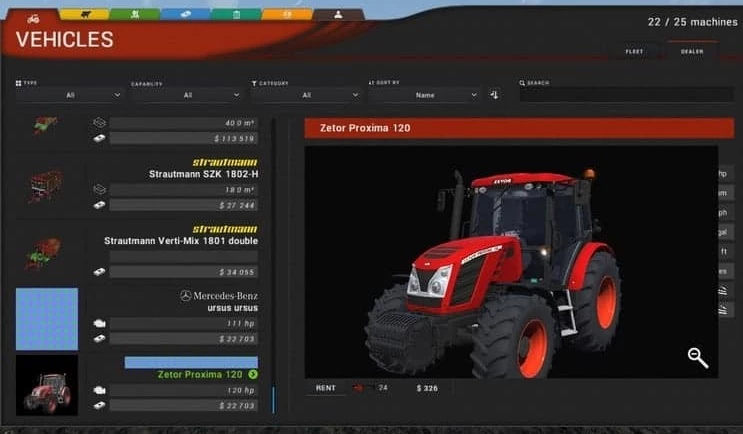Toggle the sort direction arrow icon
Viewport: 743px width, 434px height.
pyautogui.click(x=494, y=95)
